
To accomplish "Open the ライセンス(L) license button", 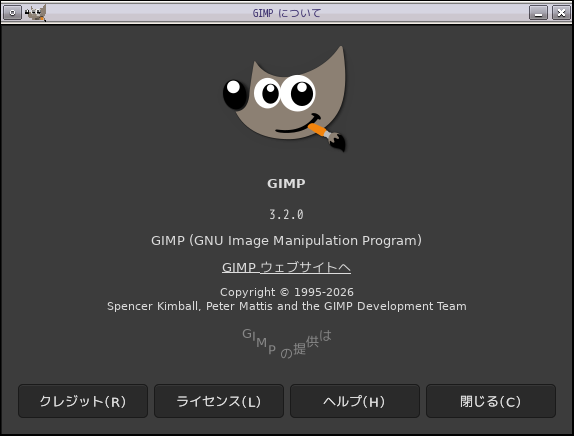I will pyautogui.click(x=219, y=401).
